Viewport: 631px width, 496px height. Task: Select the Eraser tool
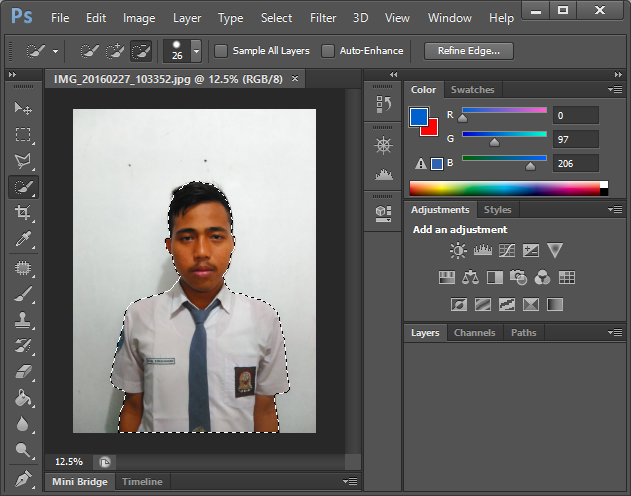click(23, 372)
